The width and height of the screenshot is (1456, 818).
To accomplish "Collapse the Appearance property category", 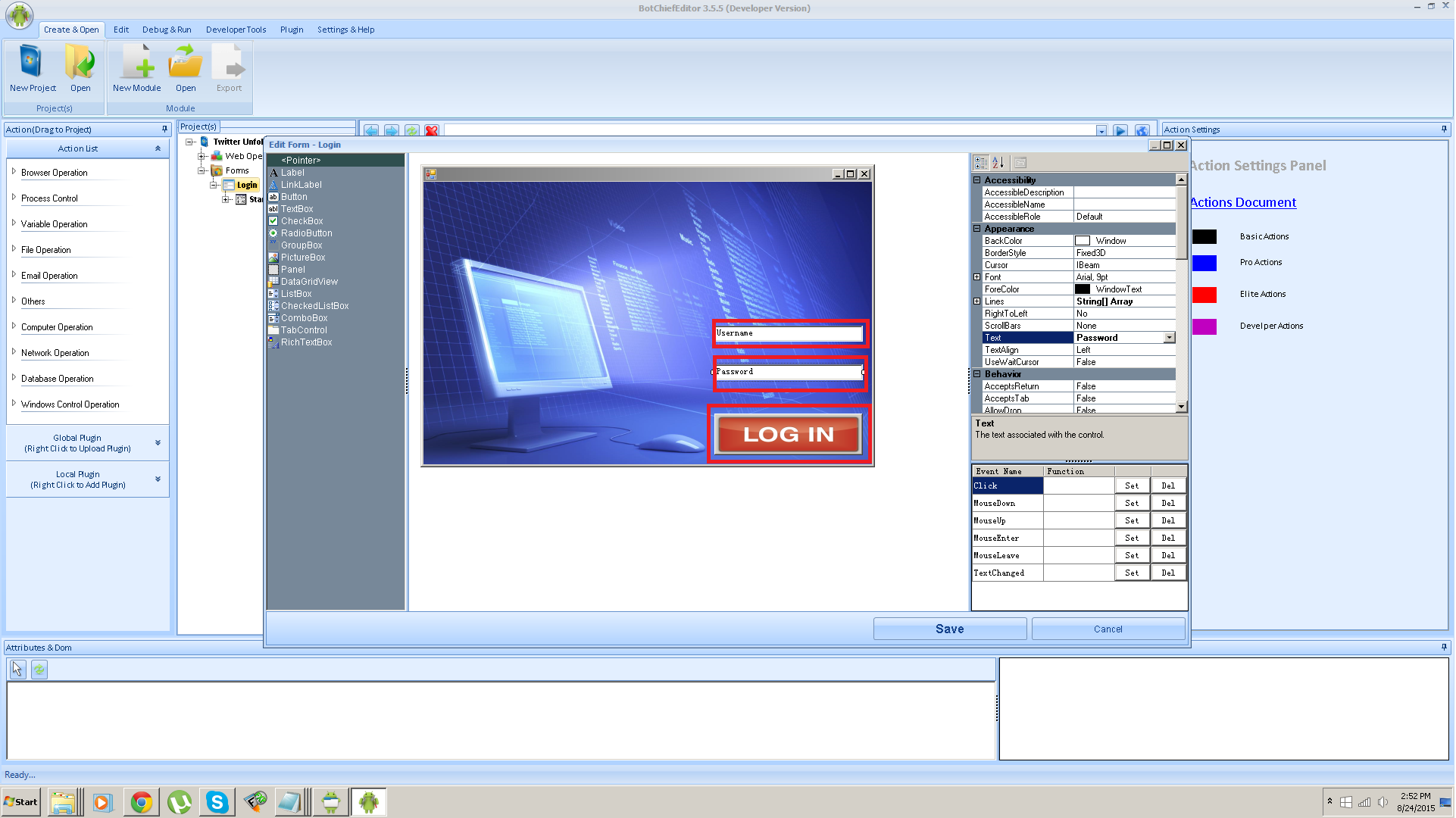I will click(x=977, y=229).
